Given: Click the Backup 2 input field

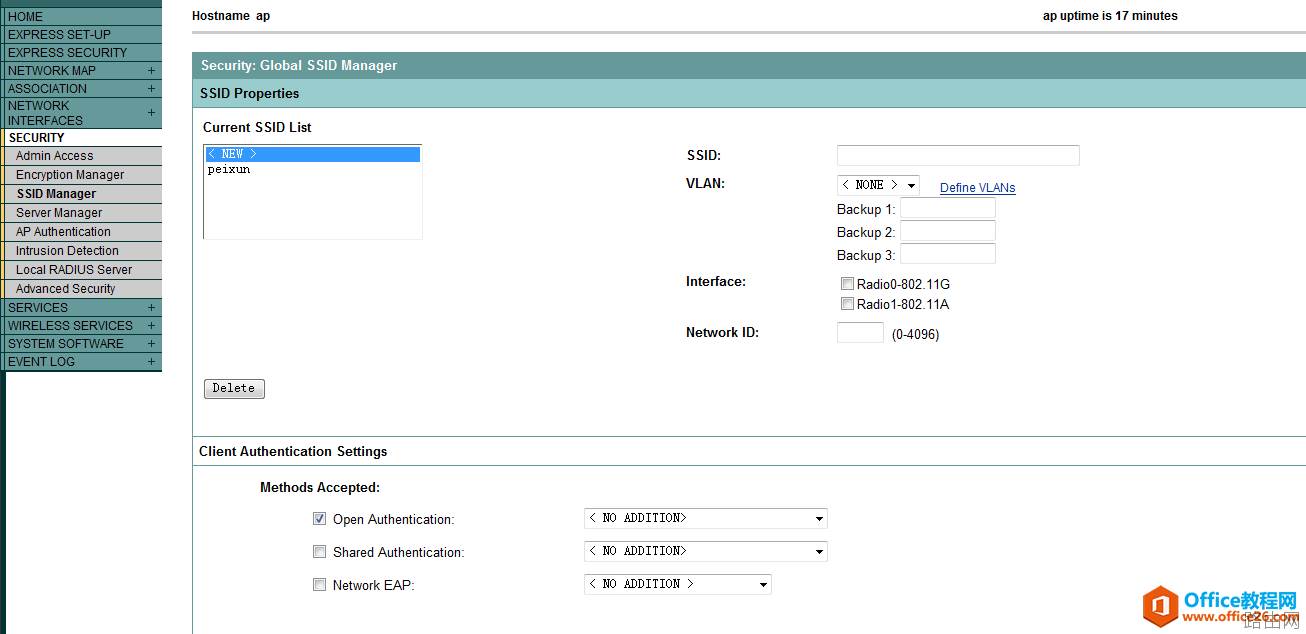Looking at the screenshot, I should click(948, 231).
